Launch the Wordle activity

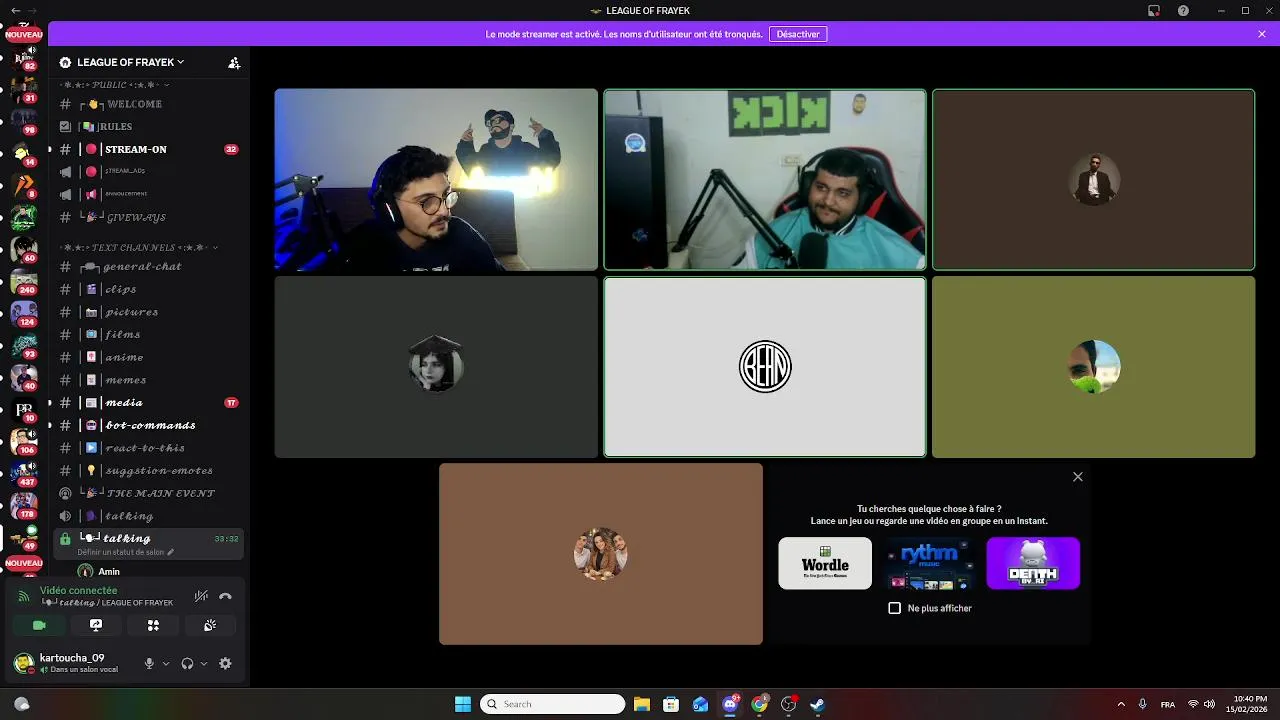[825, 563]
